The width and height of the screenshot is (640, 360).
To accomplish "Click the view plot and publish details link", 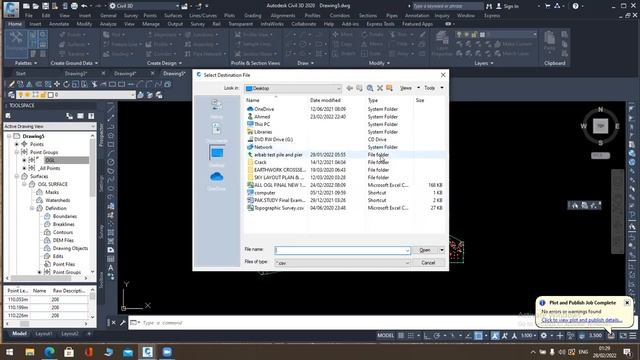I will pyautogui.click(x=582, y=320).
